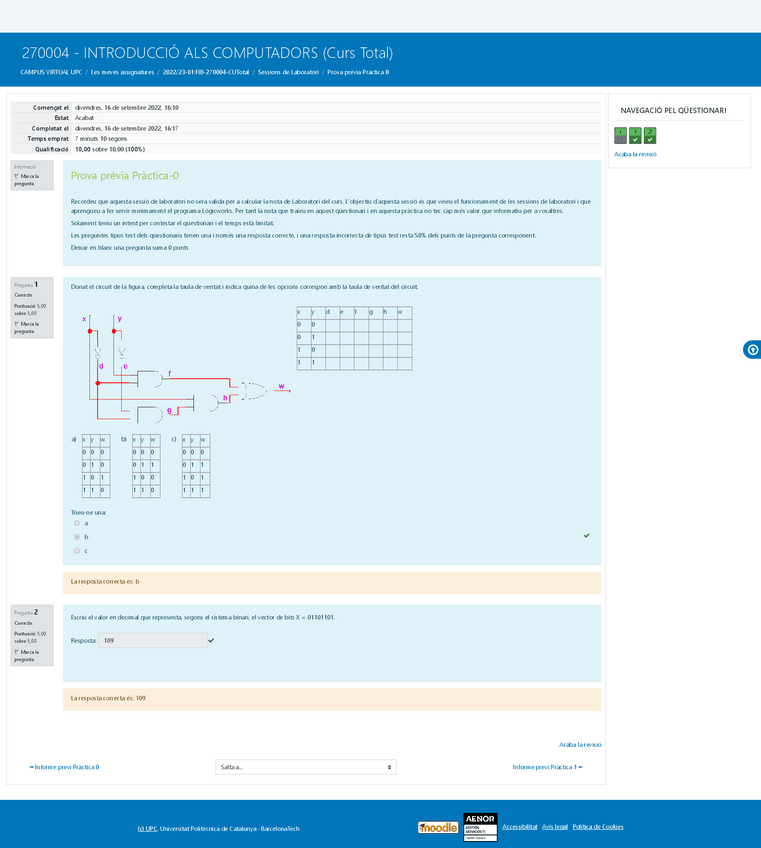
Task: Flag Pregunta 1 with Marca la pregunta
Action: point(26,328)
